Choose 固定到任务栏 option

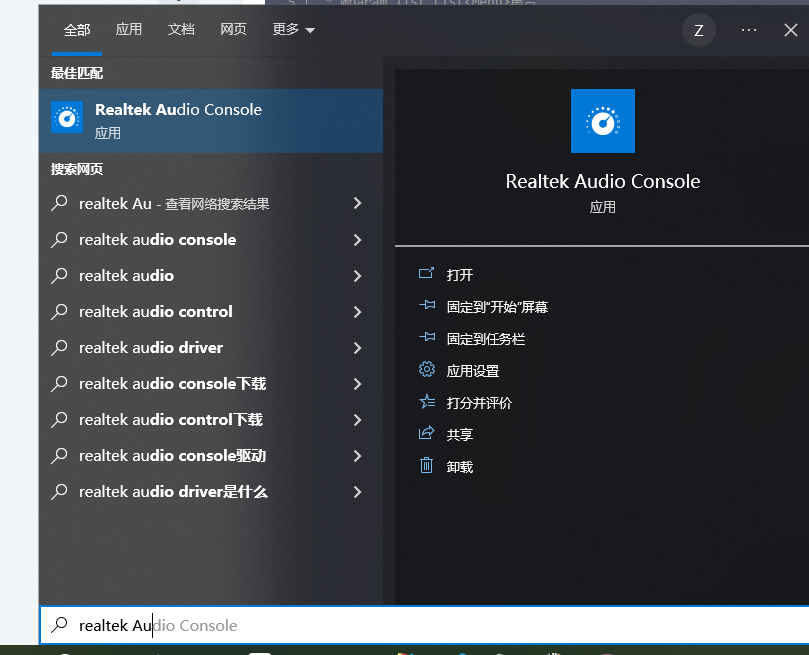[x=486, y=339]
